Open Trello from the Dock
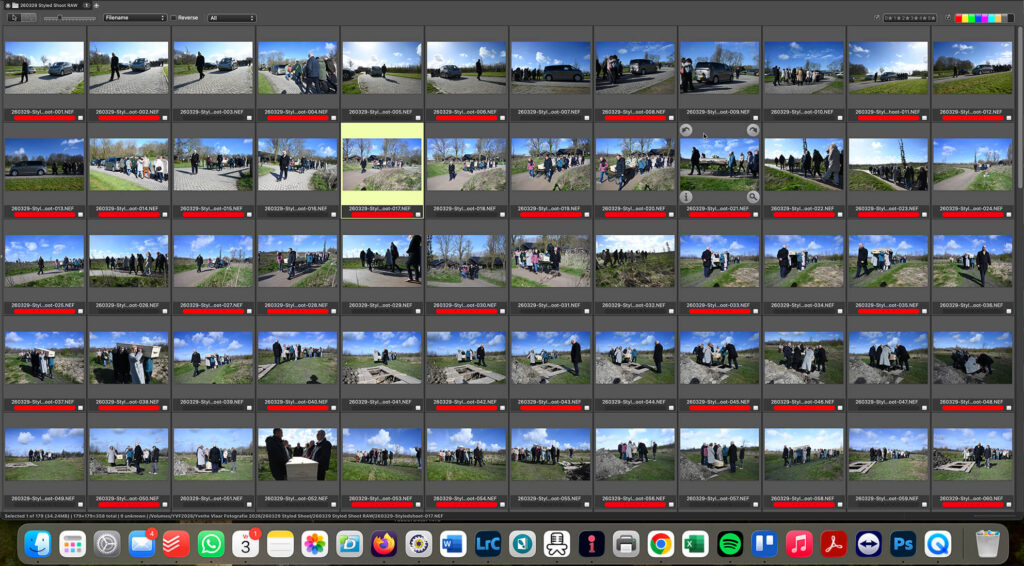The width and height of the screenshot is (1024, 566). (x=765, y=543)
